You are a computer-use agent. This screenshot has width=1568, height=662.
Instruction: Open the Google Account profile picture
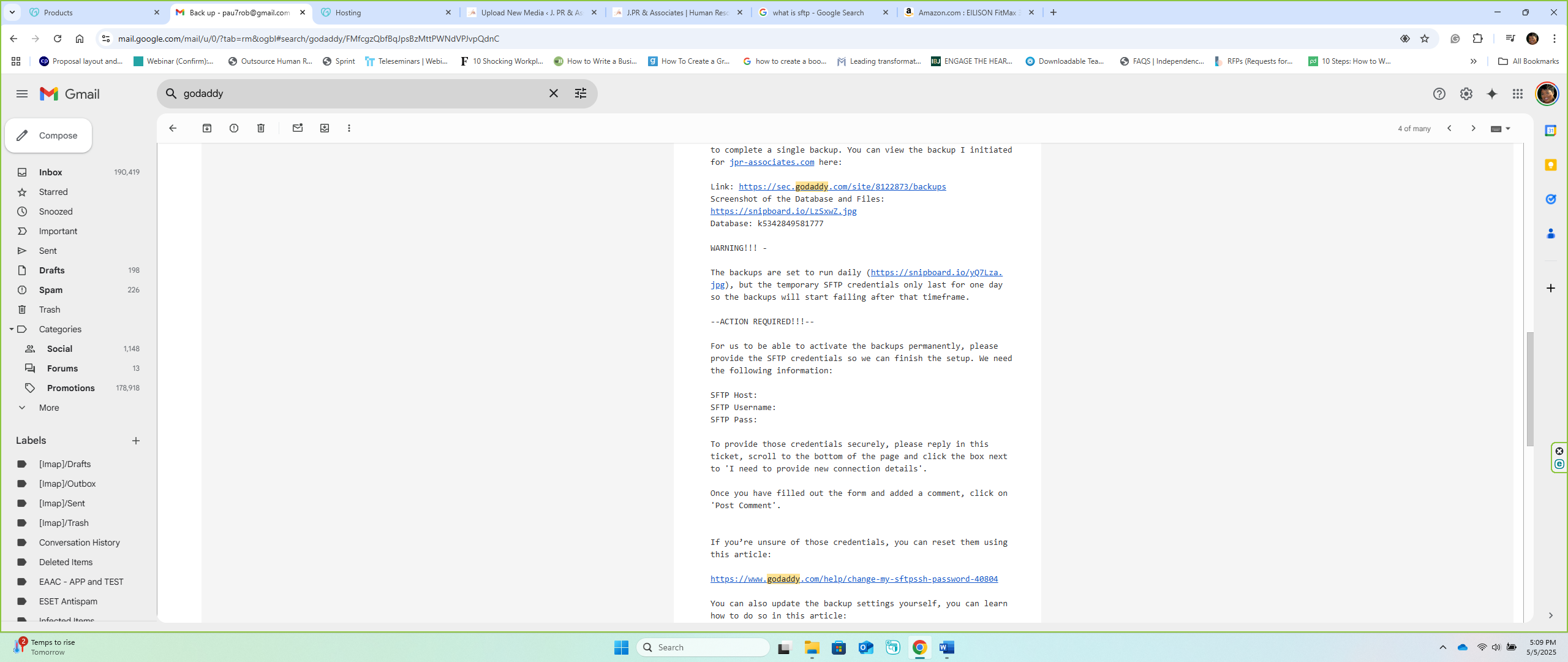1547,94
